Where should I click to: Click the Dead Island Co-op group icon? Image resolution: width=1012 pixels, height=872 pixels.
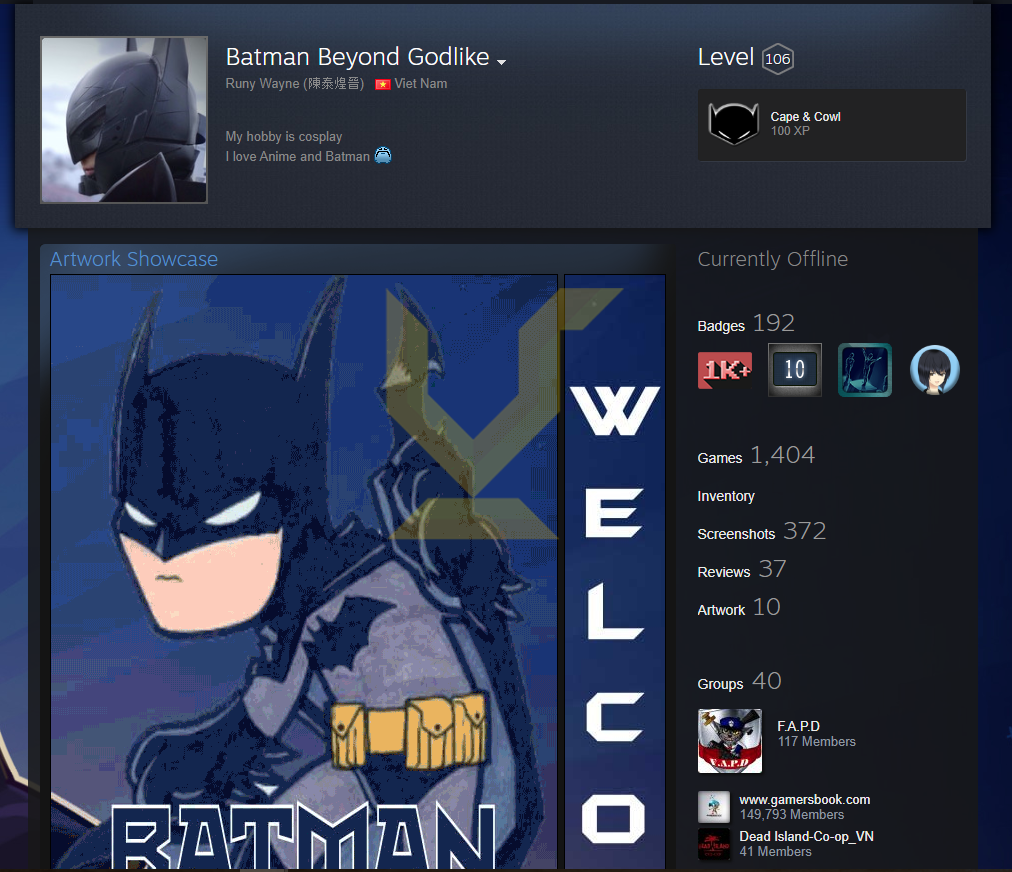coord(714,844)
